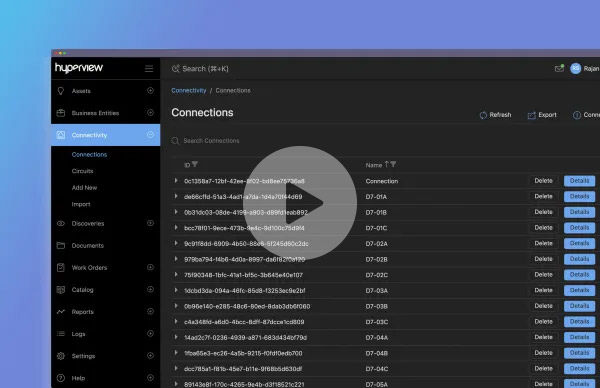The height and width of the screenshot is (388, 600).
Task: Expand the Catalog plus icon
Action: click(x=150, y=289)
